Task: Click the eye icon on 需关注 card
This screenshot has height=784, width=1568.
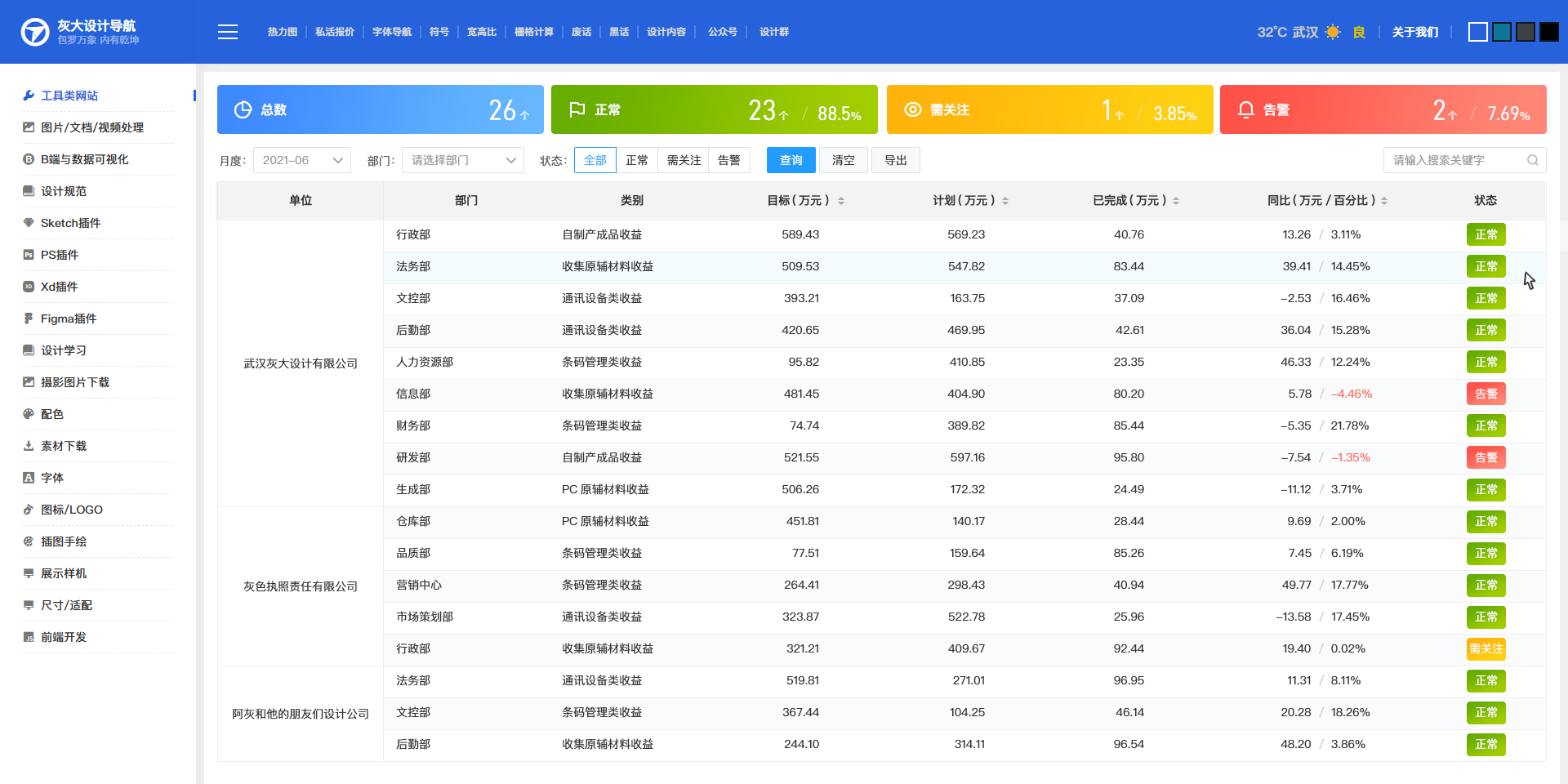Action: point(912,109)
